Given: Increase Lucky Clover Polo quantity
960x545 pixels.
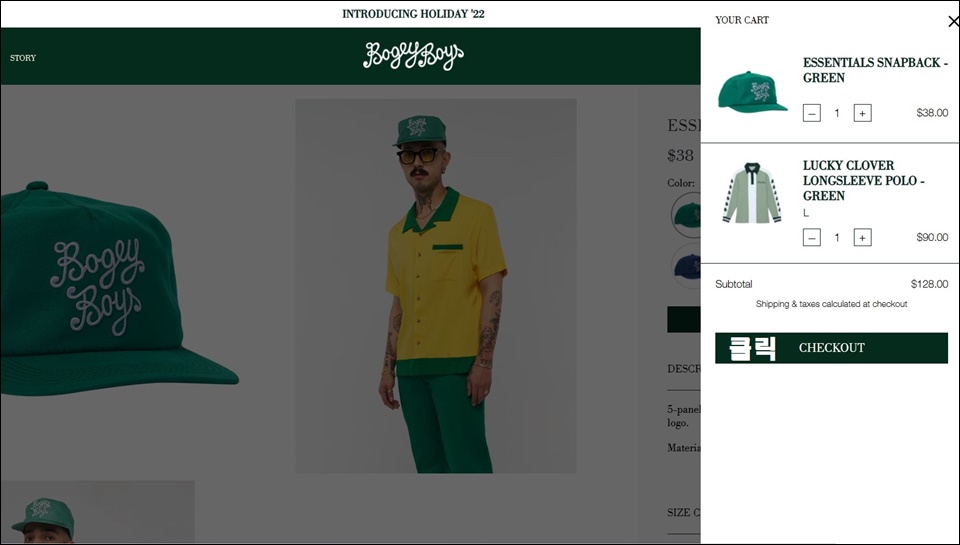Looking at the screenshot, I should click(863, 238).
